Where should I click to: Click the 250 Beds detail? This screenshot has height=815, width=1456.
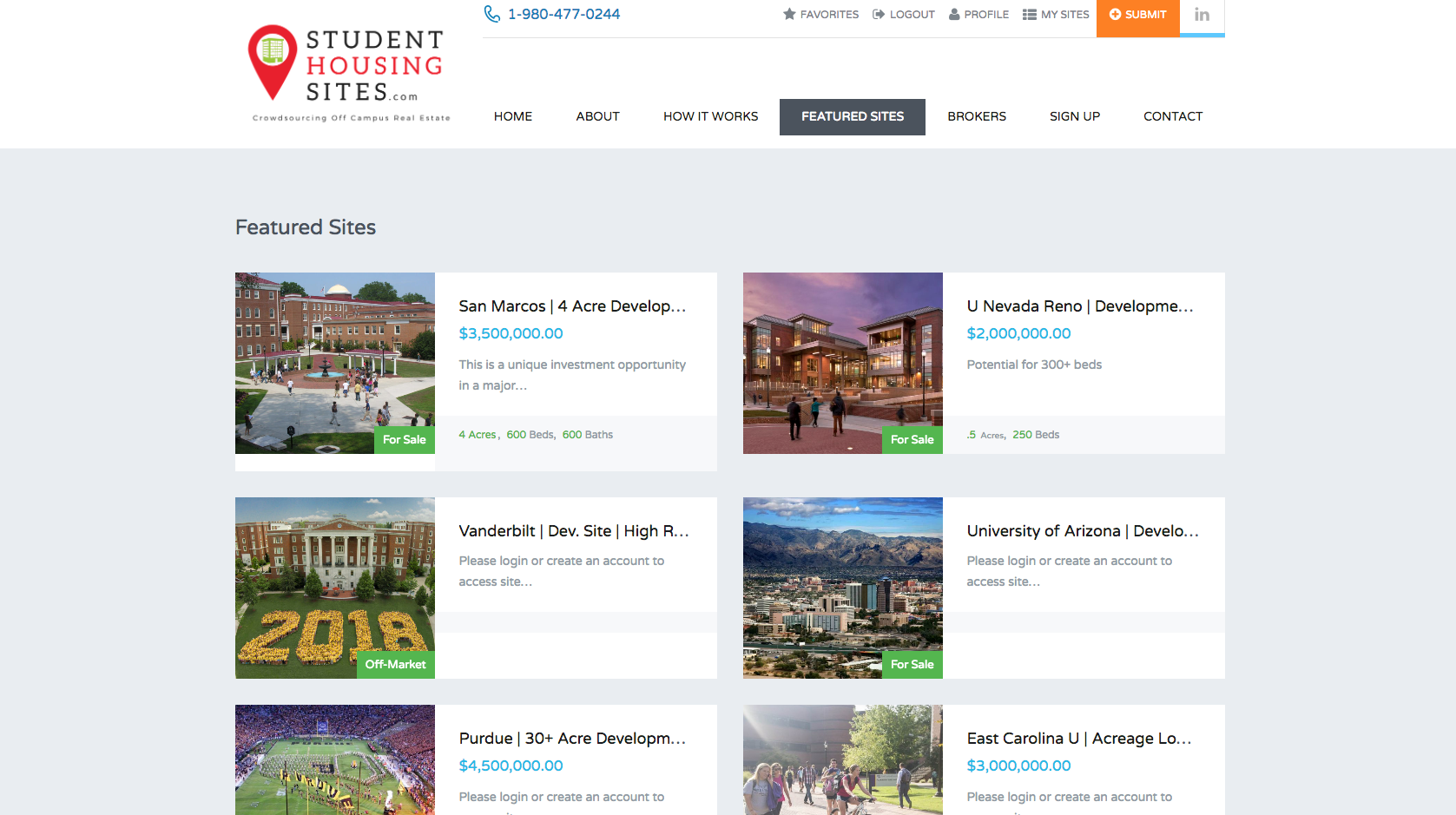pyautogui.click(x=1036, y=435)
